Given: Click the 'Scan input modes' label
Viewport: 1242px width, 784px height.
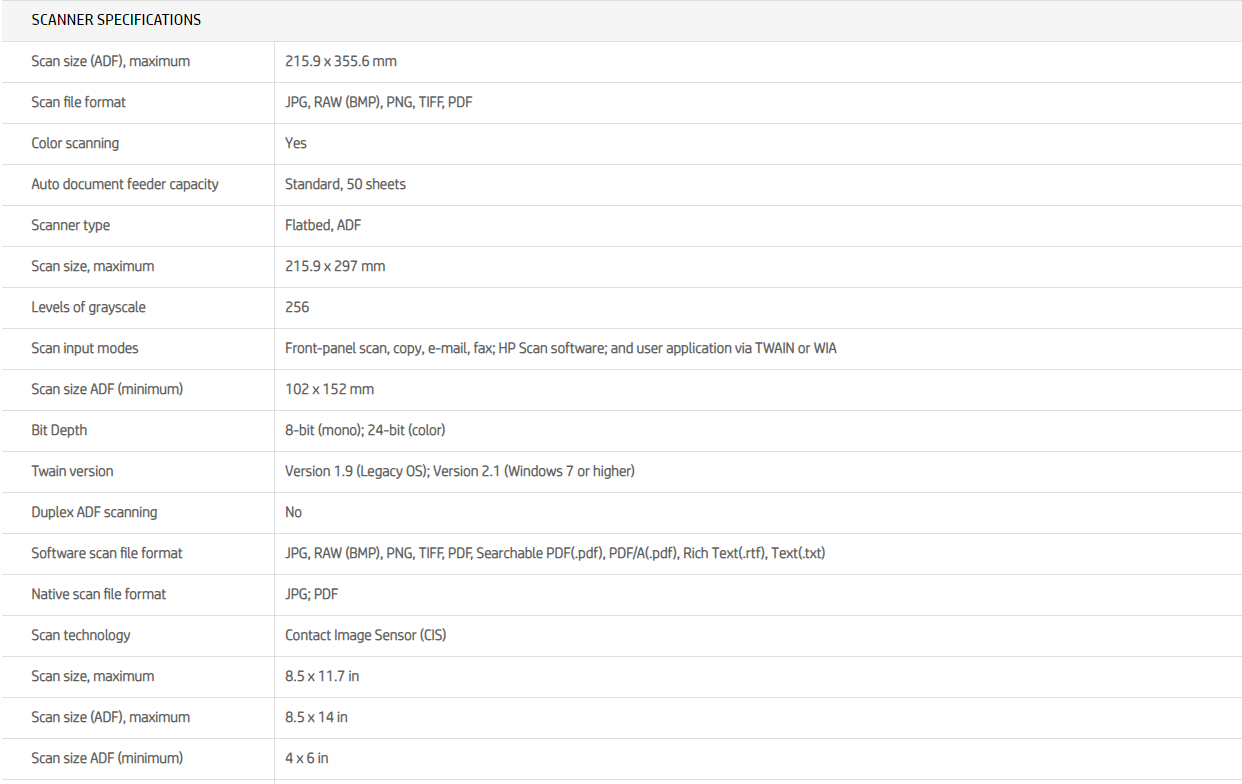Looking at the screenshot, I should pyautogui.click(x=85, y=348).
